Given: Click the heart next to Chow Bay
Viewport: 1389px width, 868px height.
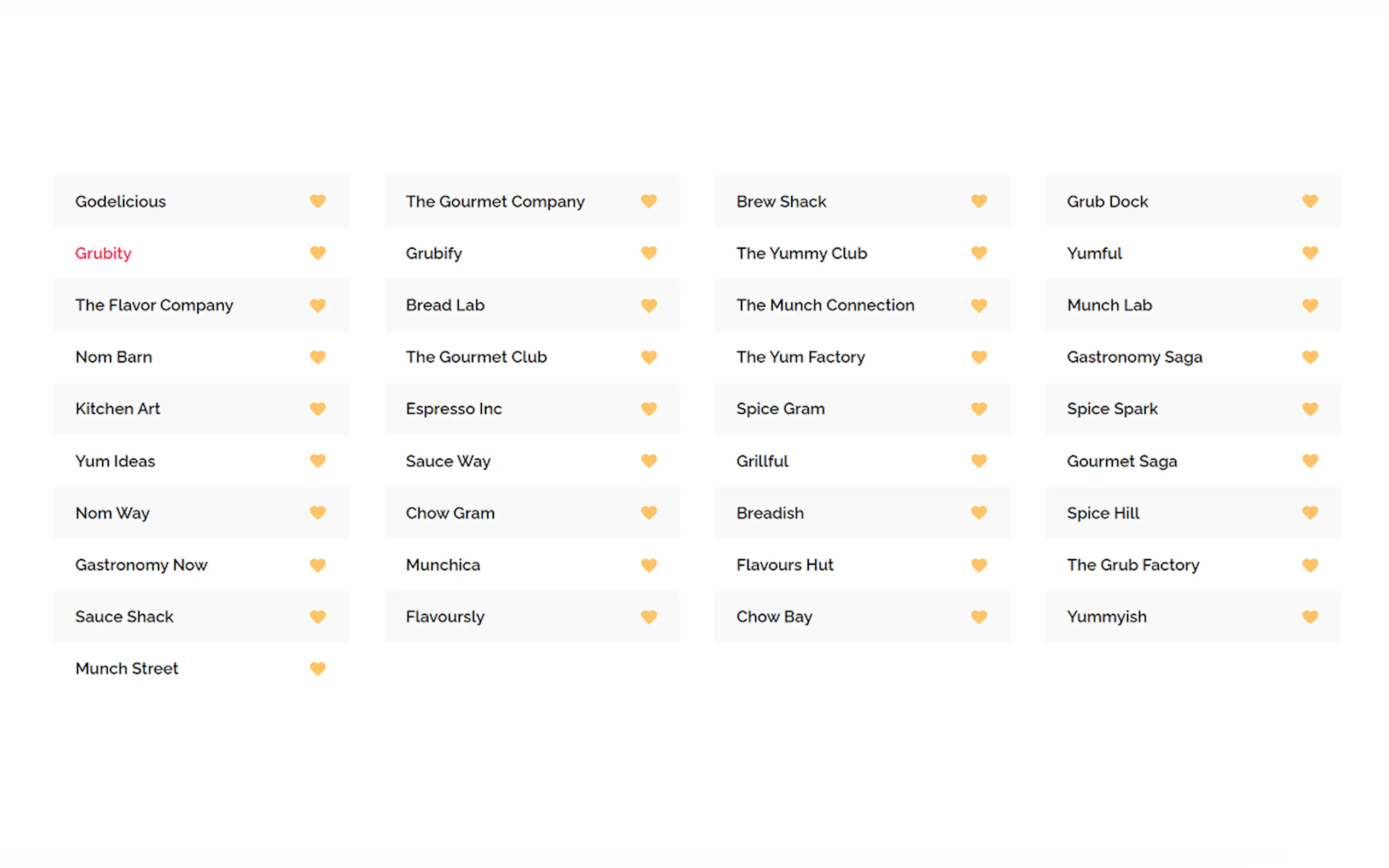Looking at the screenshot, I should point(978,617).
